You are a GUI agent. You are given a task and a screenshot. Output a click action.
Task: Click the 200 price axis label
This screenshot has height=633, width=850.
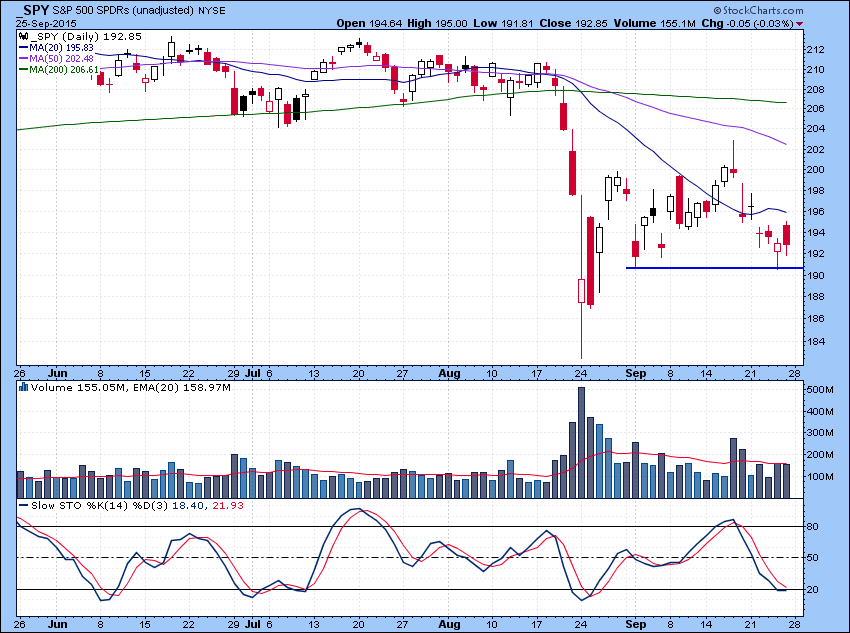pyautogui.click(x=816, y=170)
